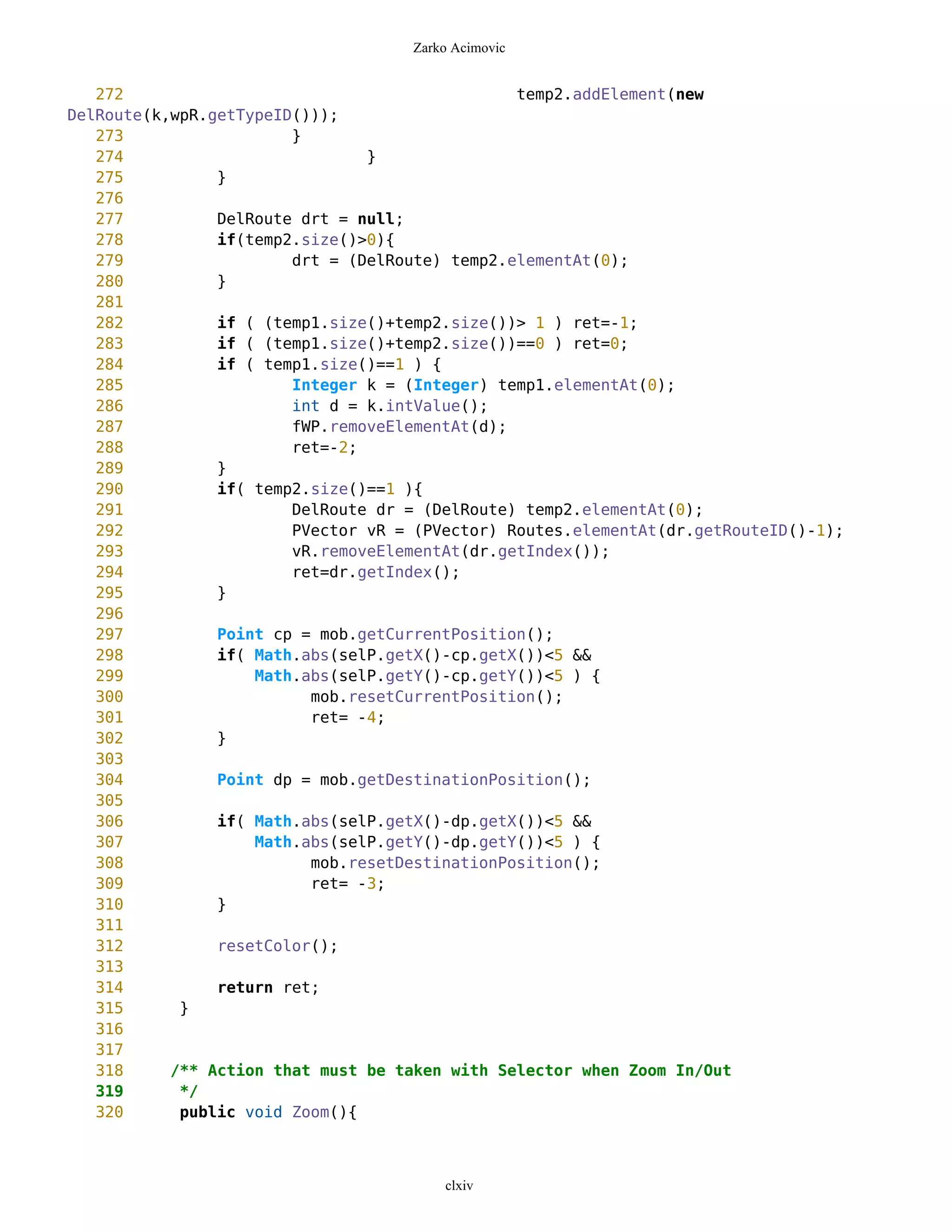Click 'if( temp2.size()==1 ){' line 290
The height and width of the screenshot is (1232, 952).
click(x=320, y=489)
